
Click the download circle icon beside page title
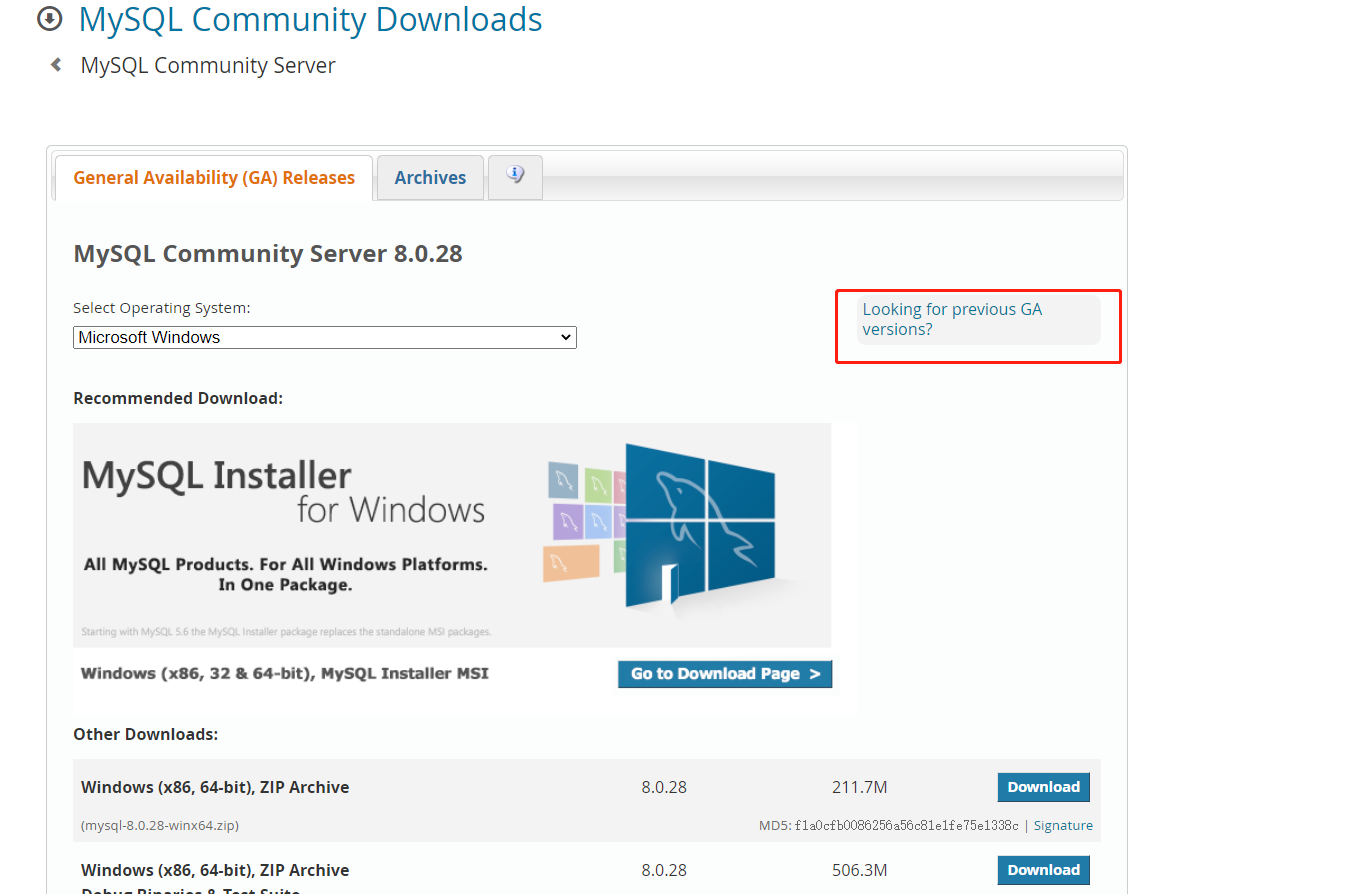(x=49, y=19)
